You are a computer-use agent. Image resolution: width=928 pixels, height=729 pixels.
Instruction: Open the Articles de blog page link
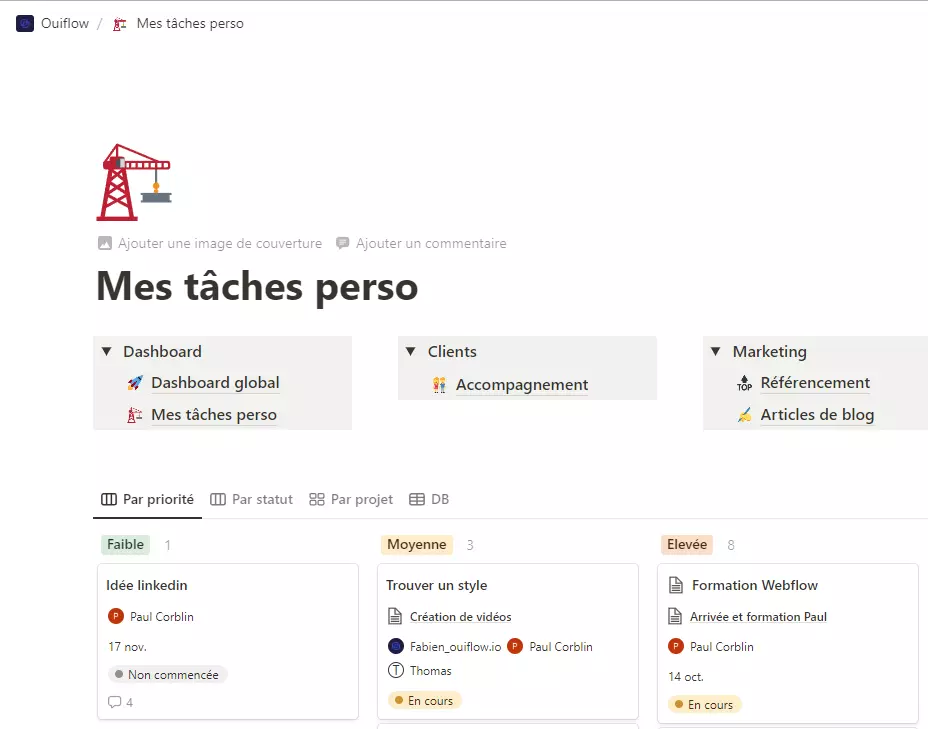817,415
